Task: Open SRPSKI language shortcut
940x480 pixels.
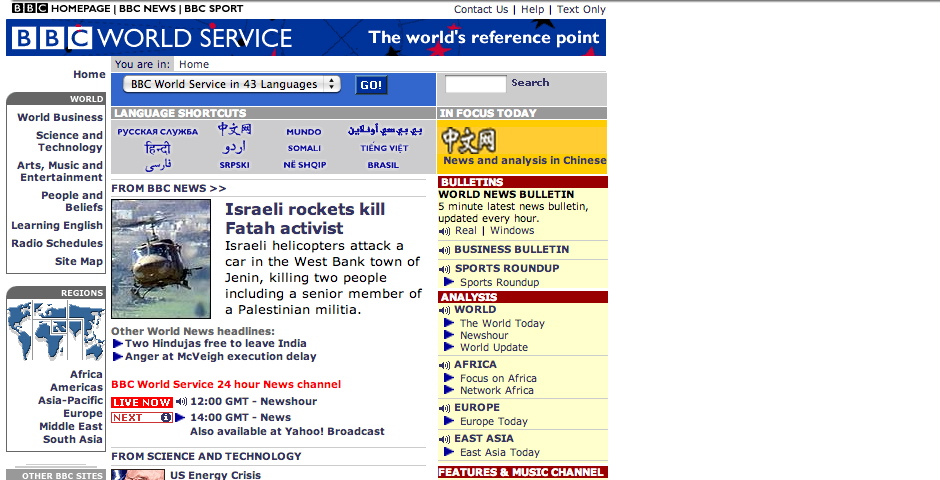Action: 234,165
